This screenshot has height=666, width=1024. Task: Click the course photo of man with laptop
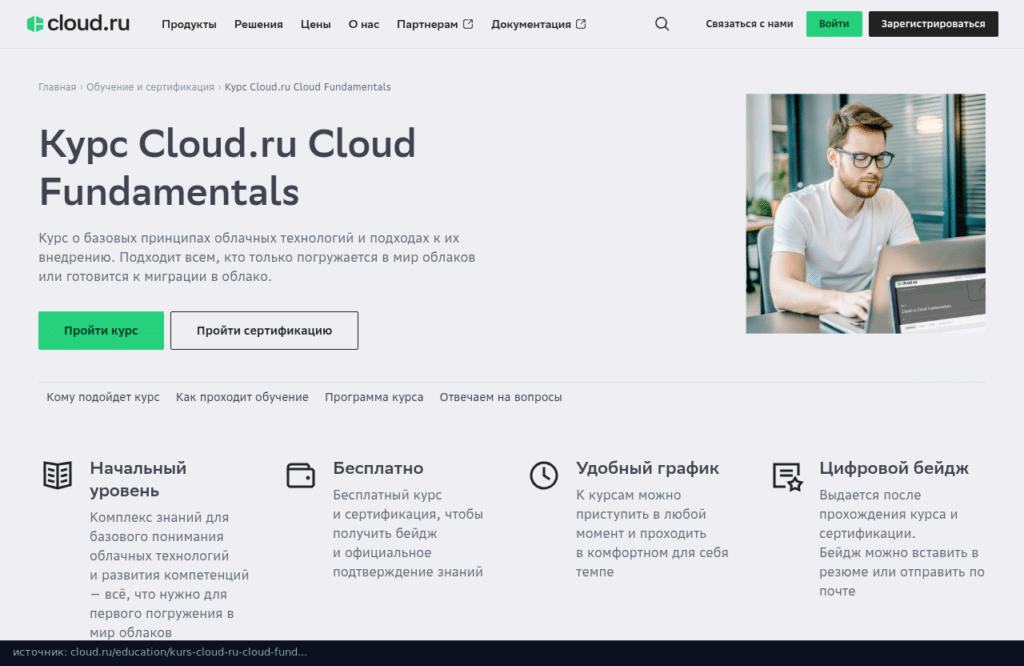(x=865, y=214)
